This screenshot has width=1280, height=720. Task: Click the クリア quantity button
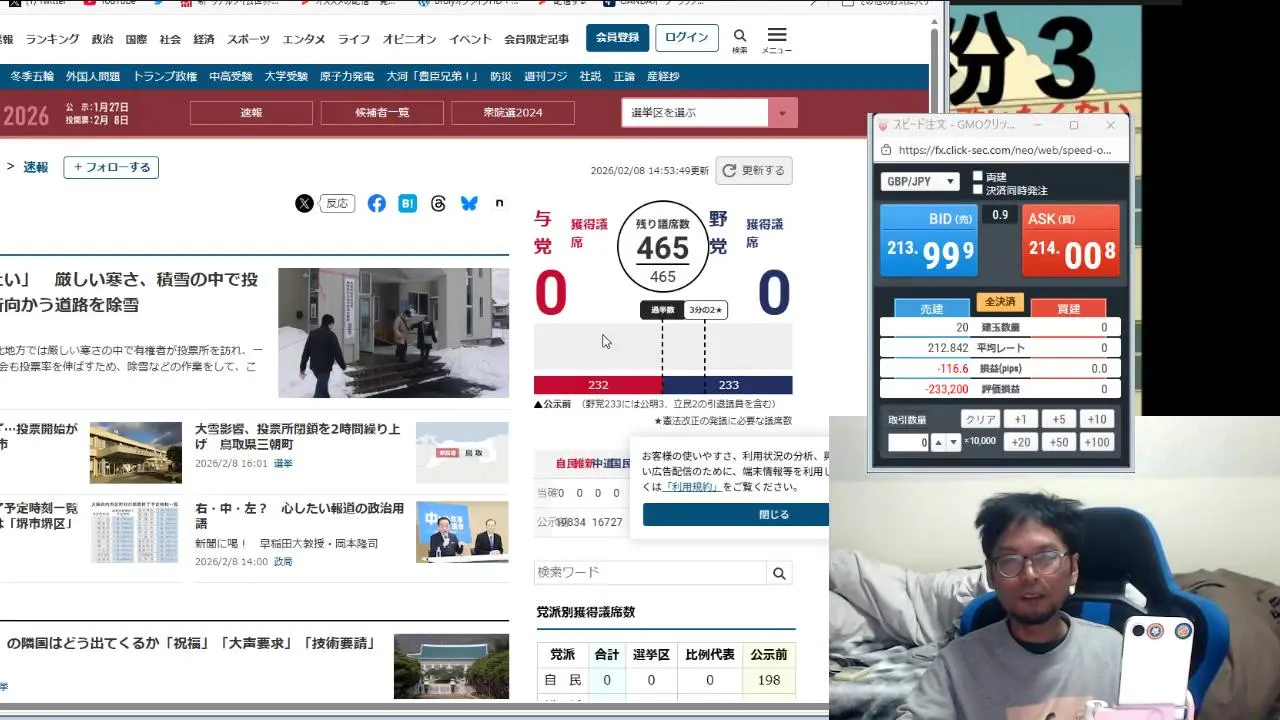pos(980,420)
